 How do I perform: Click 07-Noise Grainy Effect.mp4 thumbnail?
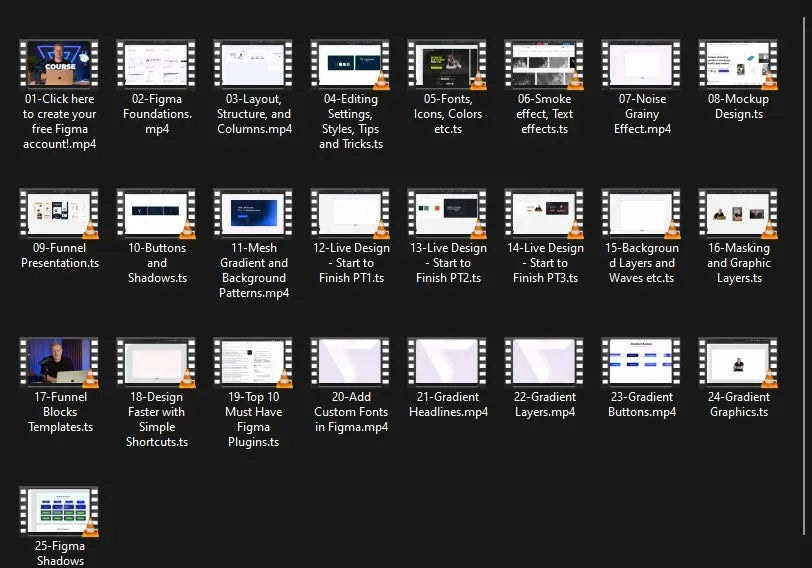(641, 65)
